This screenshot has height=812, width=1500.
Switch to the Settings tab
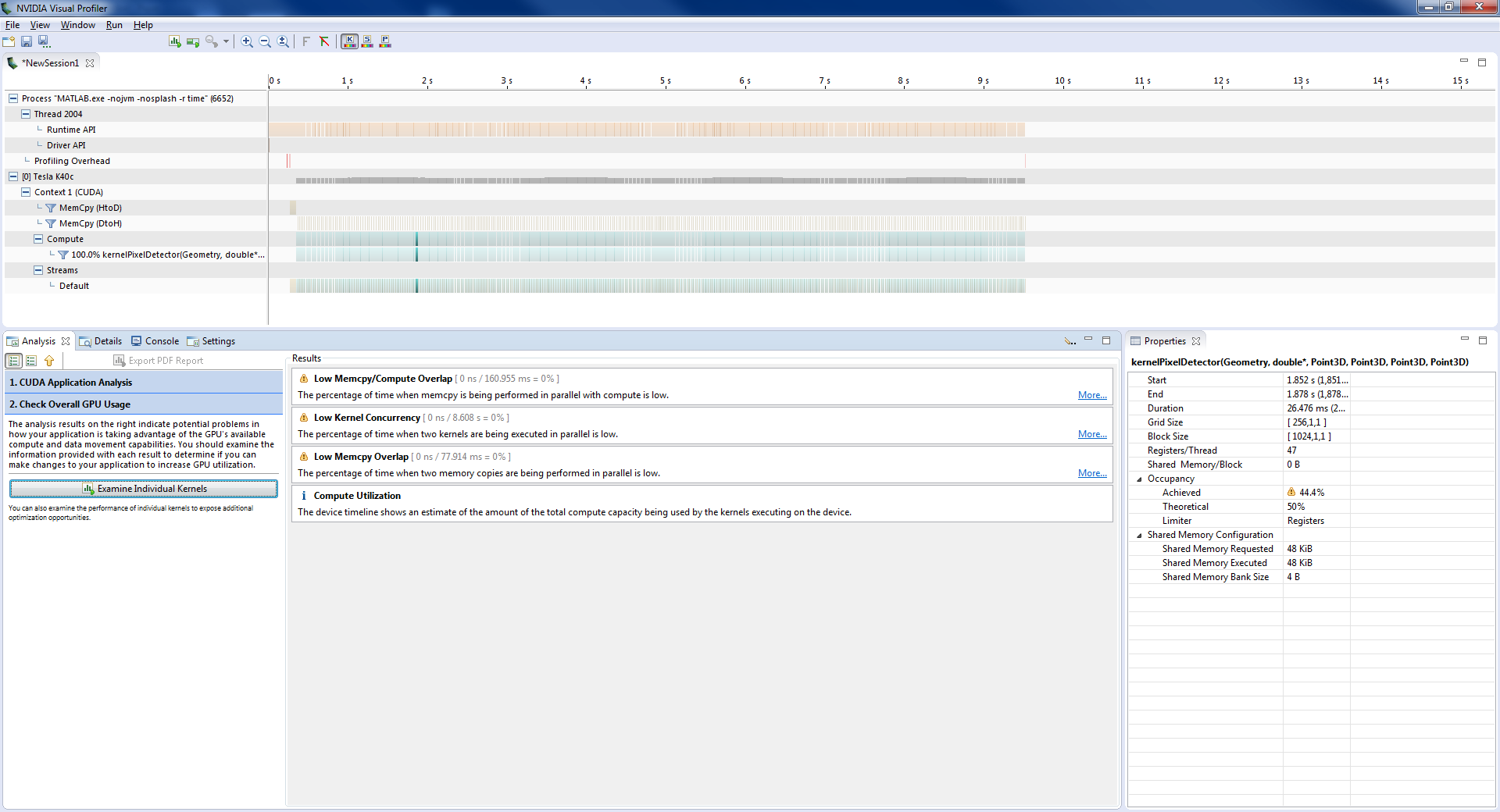point(211,341)
